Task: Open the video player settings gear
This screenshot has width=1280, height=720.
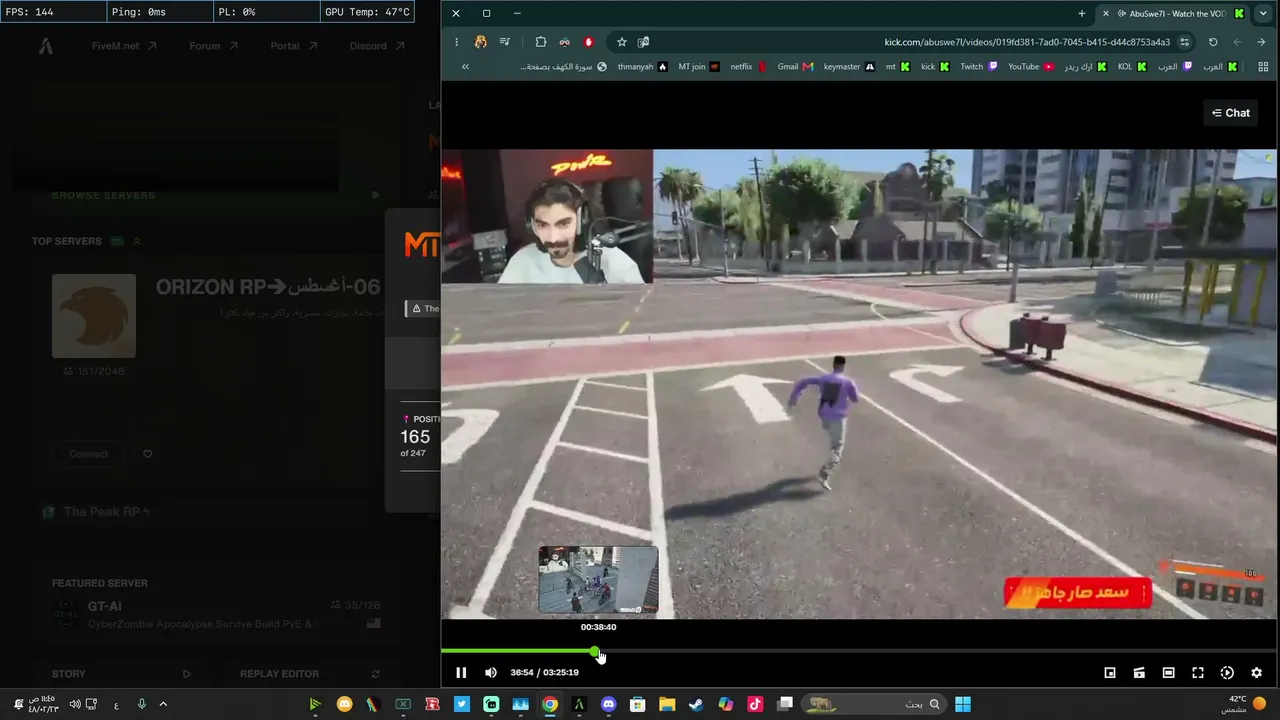Action: coord(1257,673)
